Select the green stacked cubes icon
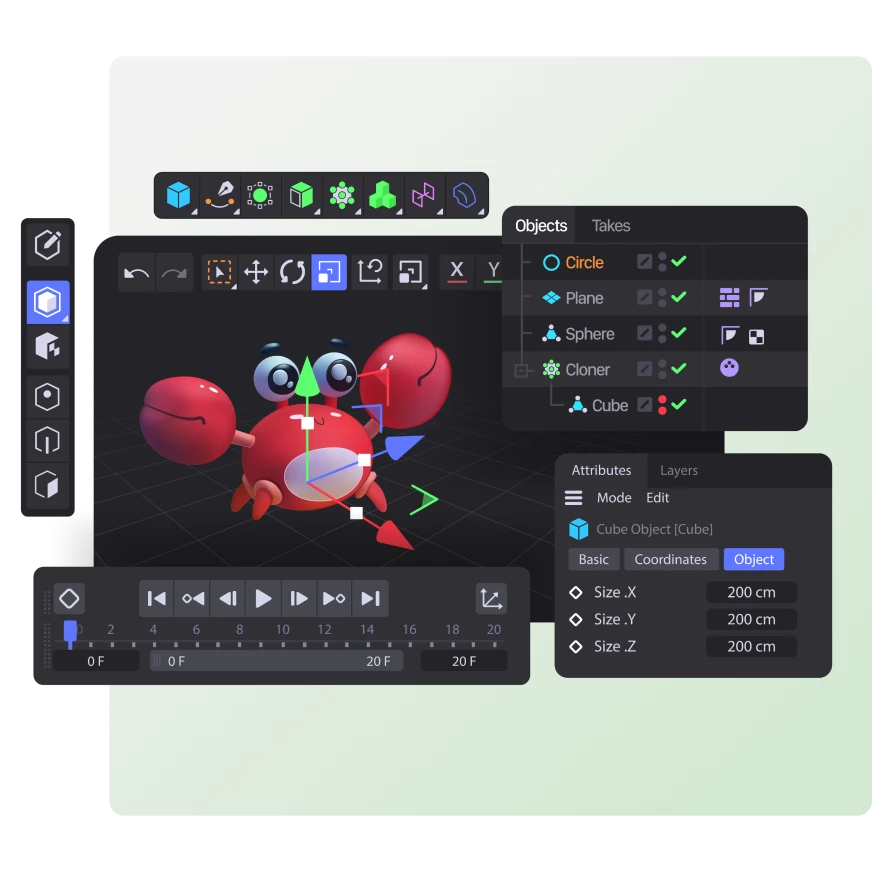The image size is (872, 872). (383, 195)
